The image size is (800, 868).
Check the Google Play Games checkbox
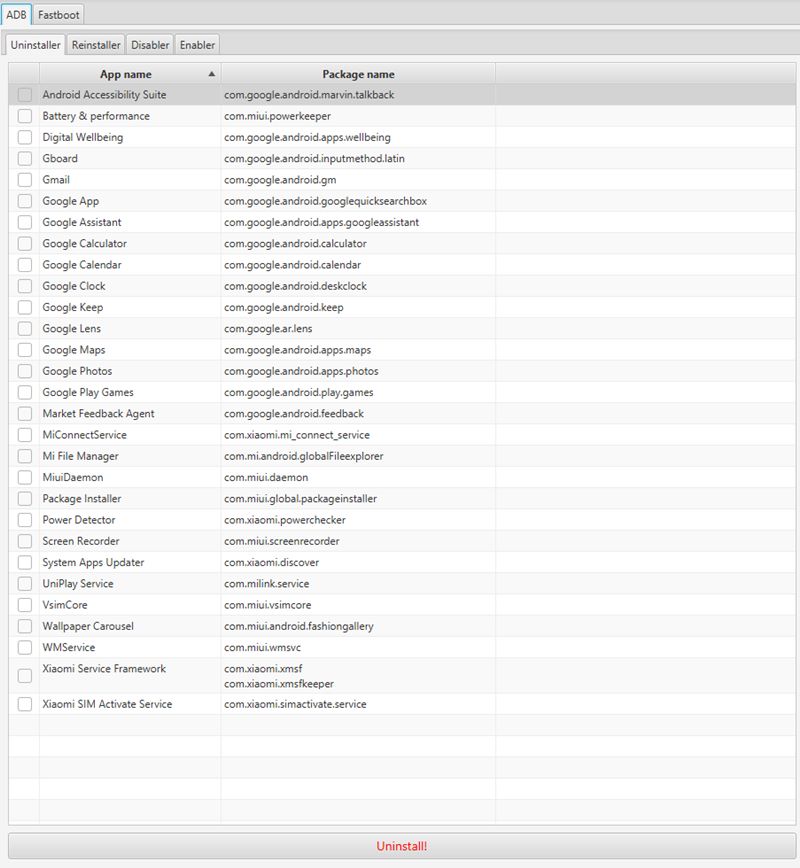pyautogui.click(x=25, y=392)
